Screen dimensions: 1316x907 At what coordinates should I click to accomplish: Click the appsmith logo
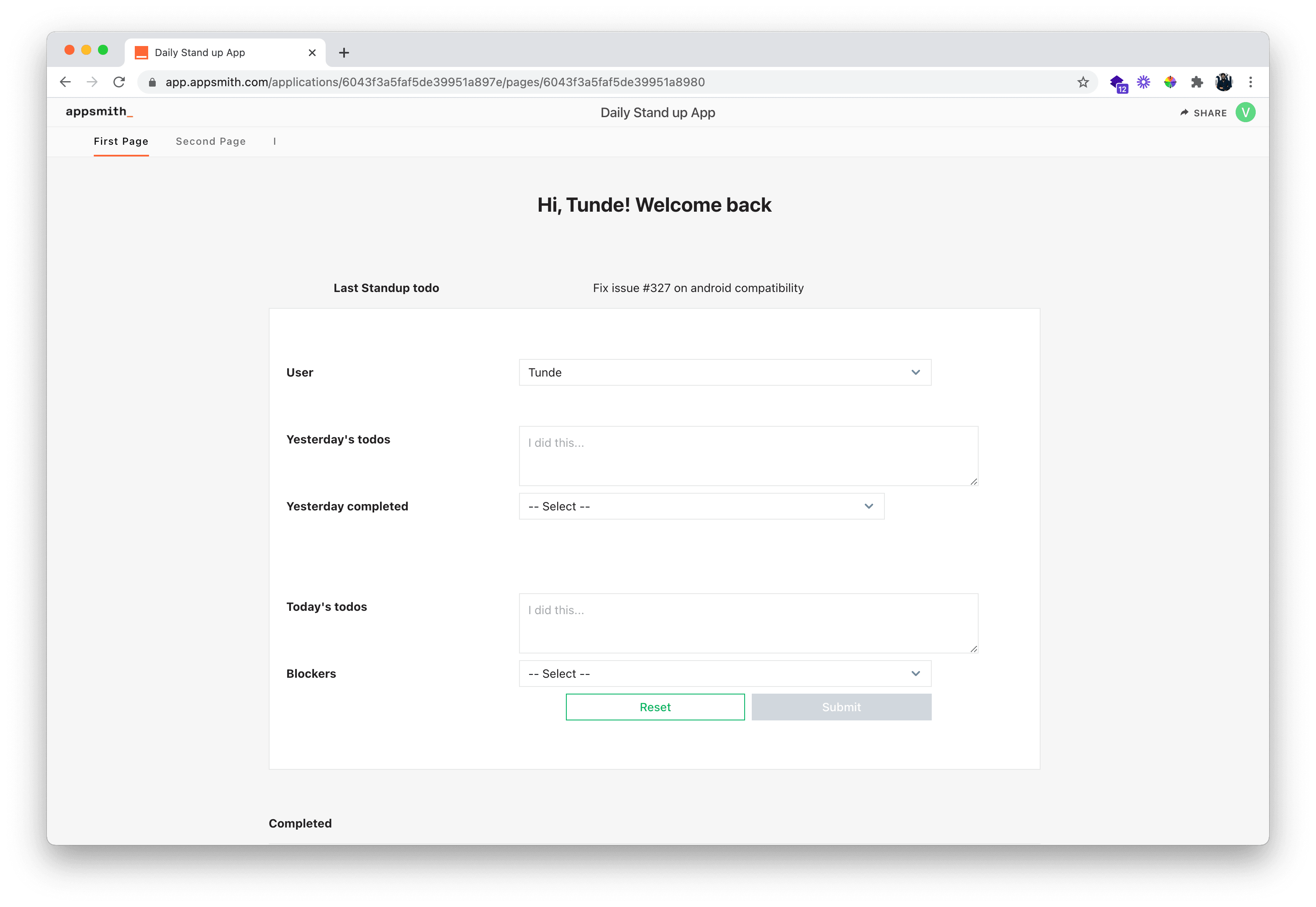(99, 112)
